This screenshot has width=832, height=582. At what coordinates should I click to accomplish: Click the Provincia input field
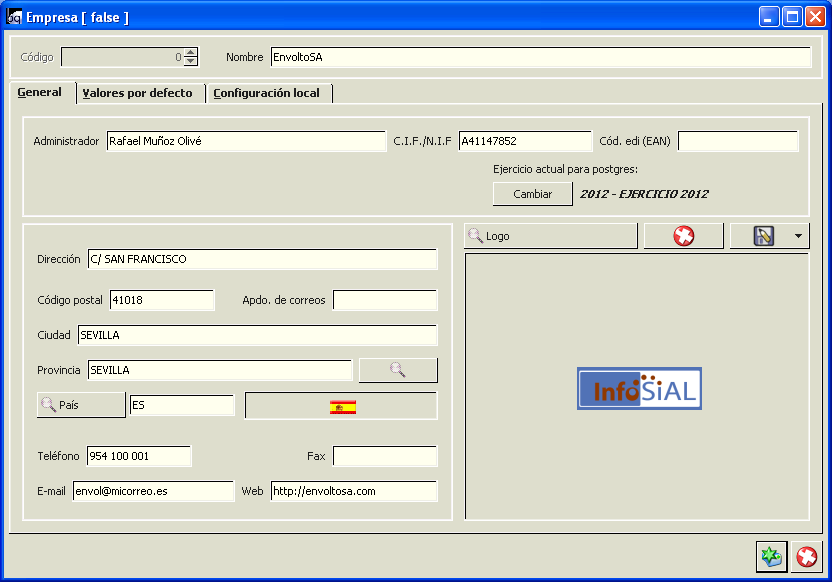click(220, 370)
